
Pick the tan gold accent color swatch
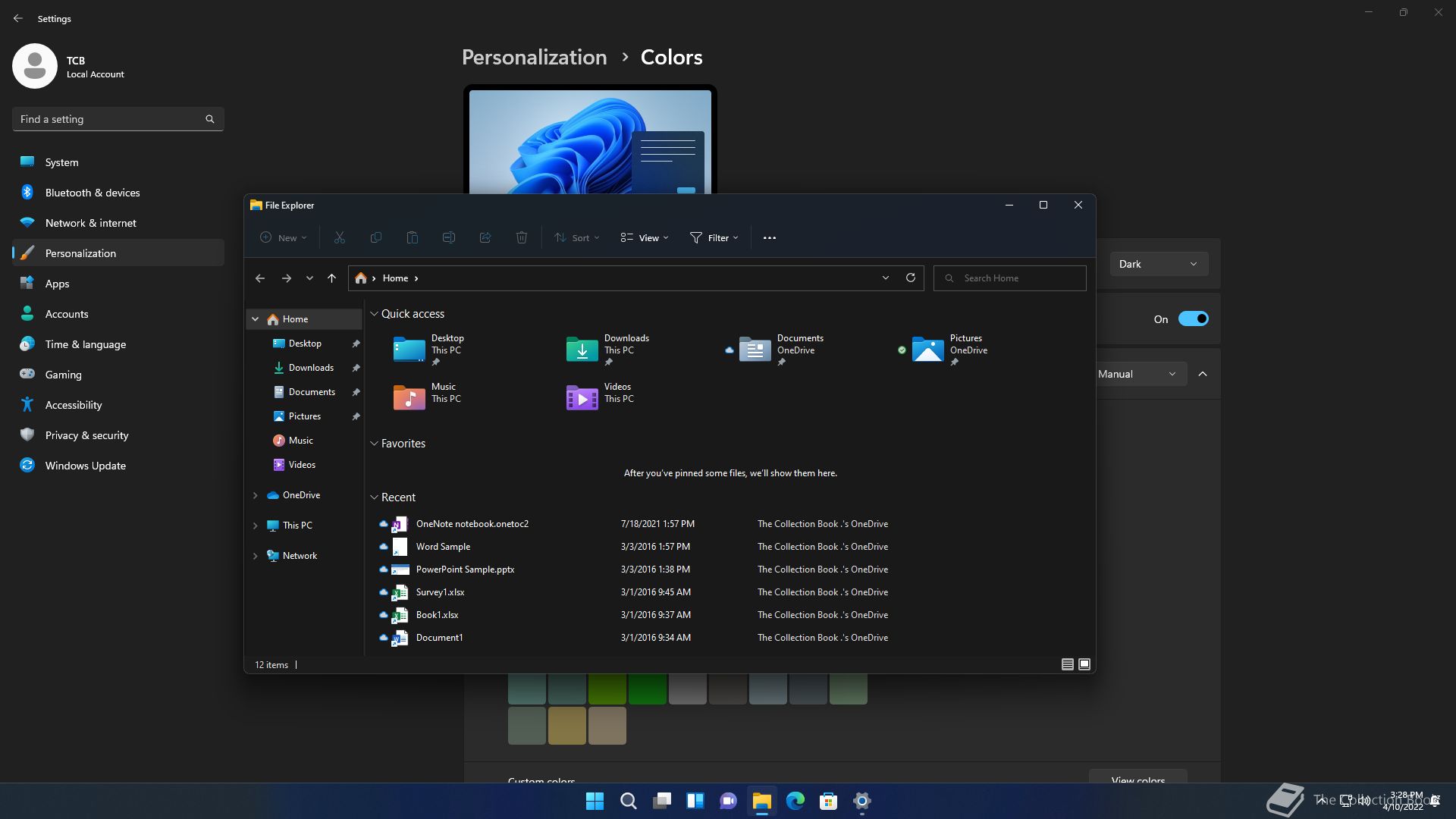coord(567,726)
